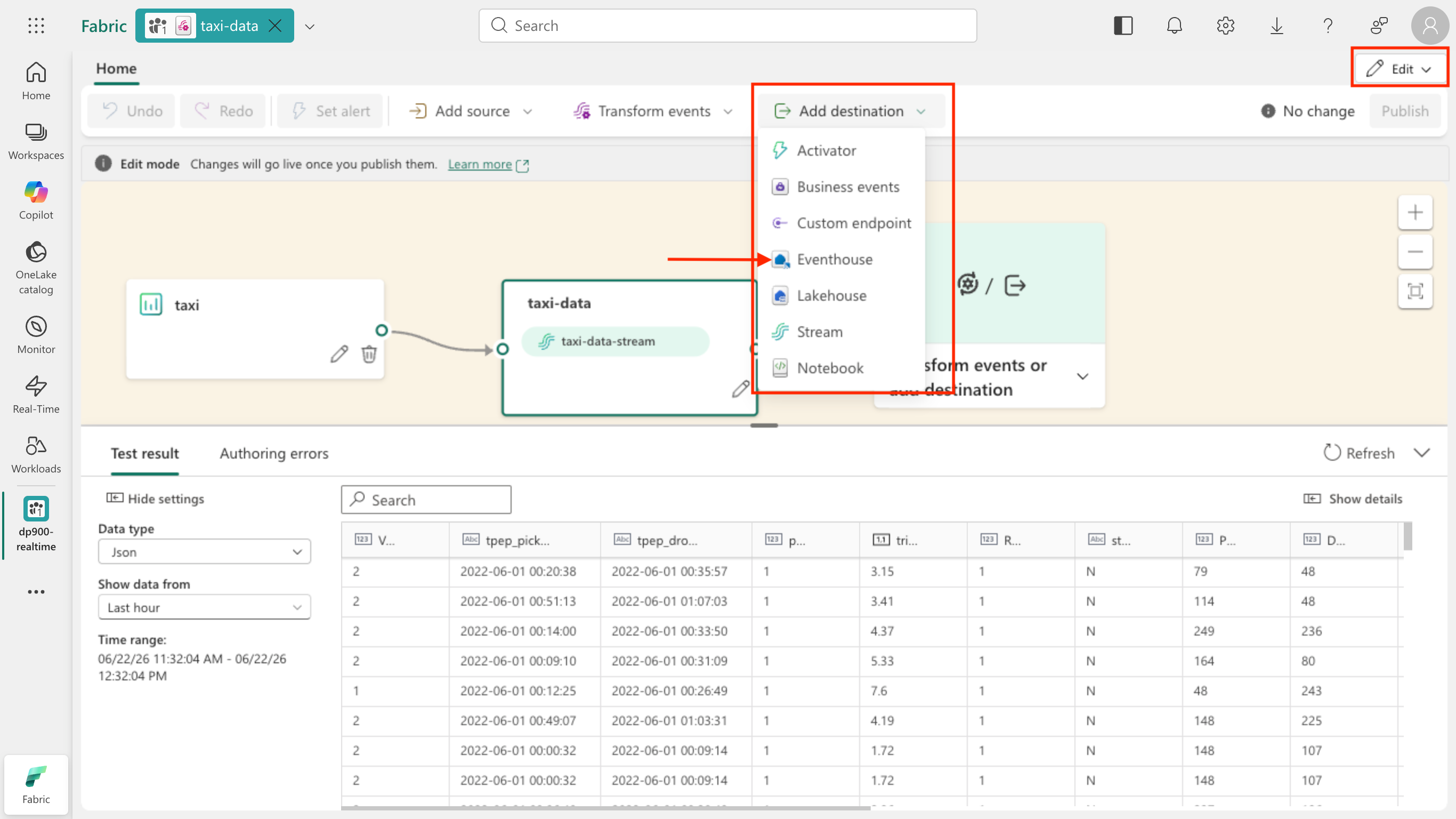Image resolution: width=1456 pixels, height=819 pixels.
Task: Switch to the Test result tab
Action: (x=145, y=453)
